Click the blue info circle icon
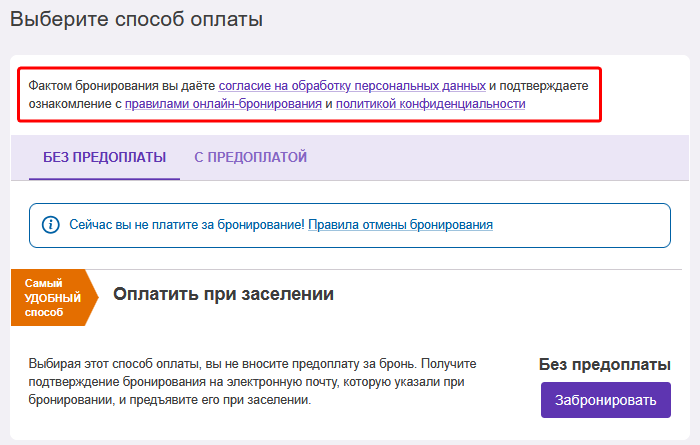This screenshot has height=445, width=700. 50,225
